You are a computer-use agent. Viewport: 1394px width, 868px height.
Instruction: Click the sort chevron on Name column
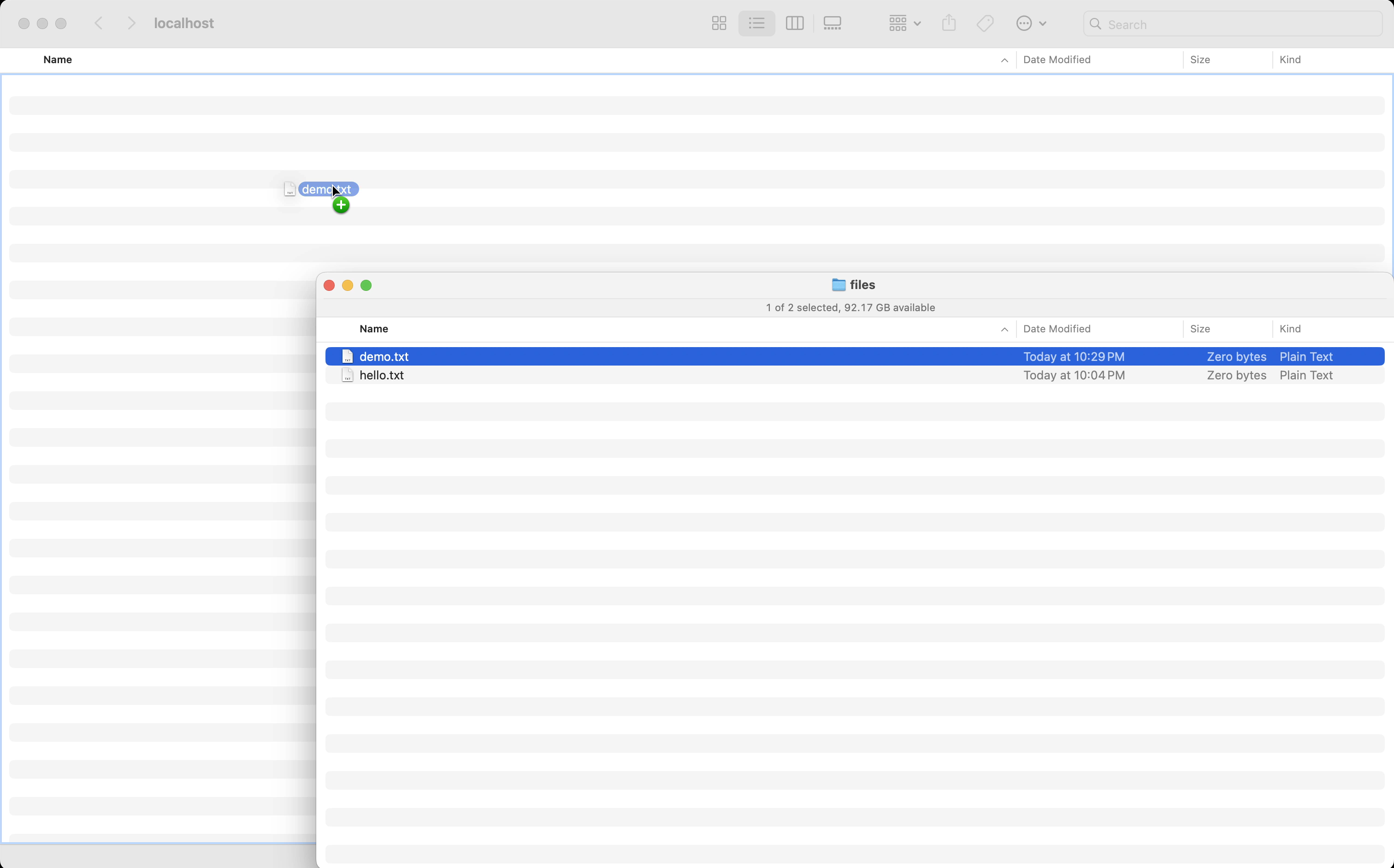pos(1004,329)
